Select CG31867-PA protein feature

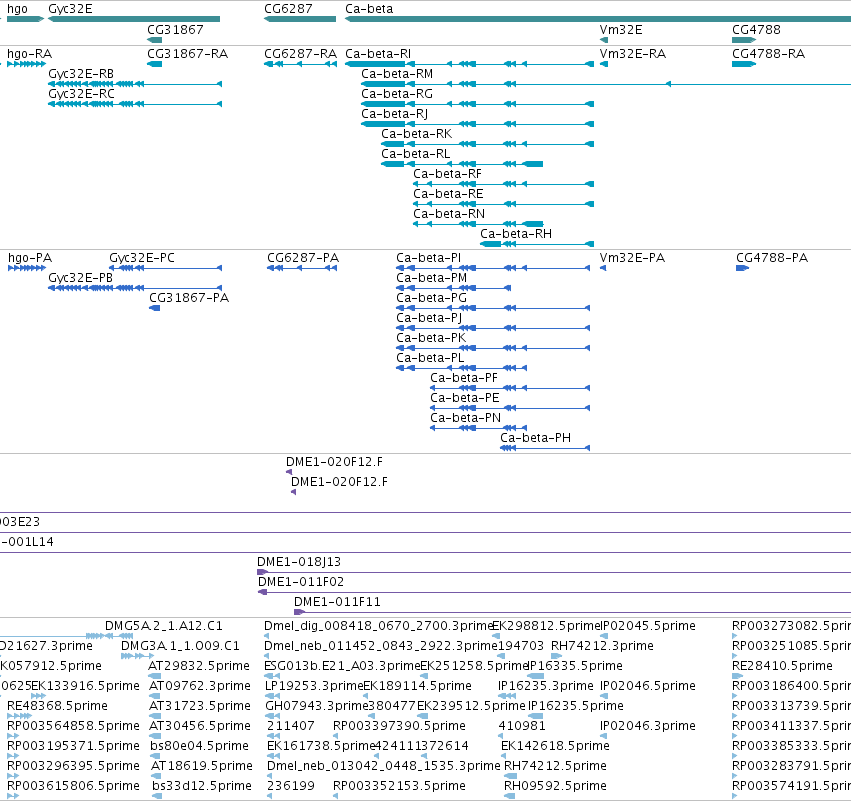tap(155, 308)
